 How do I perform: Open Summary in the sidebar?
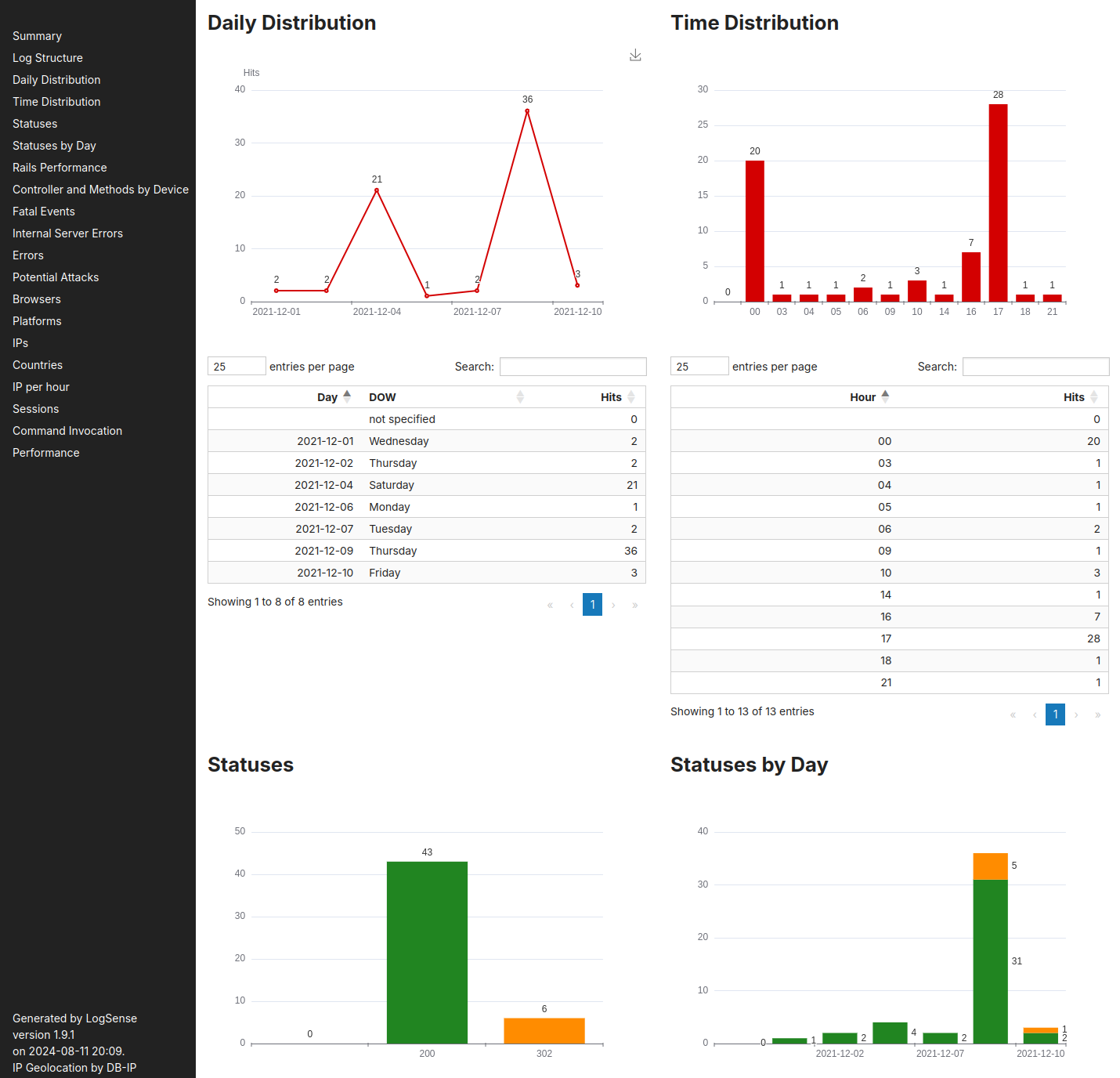pos(37,36)
